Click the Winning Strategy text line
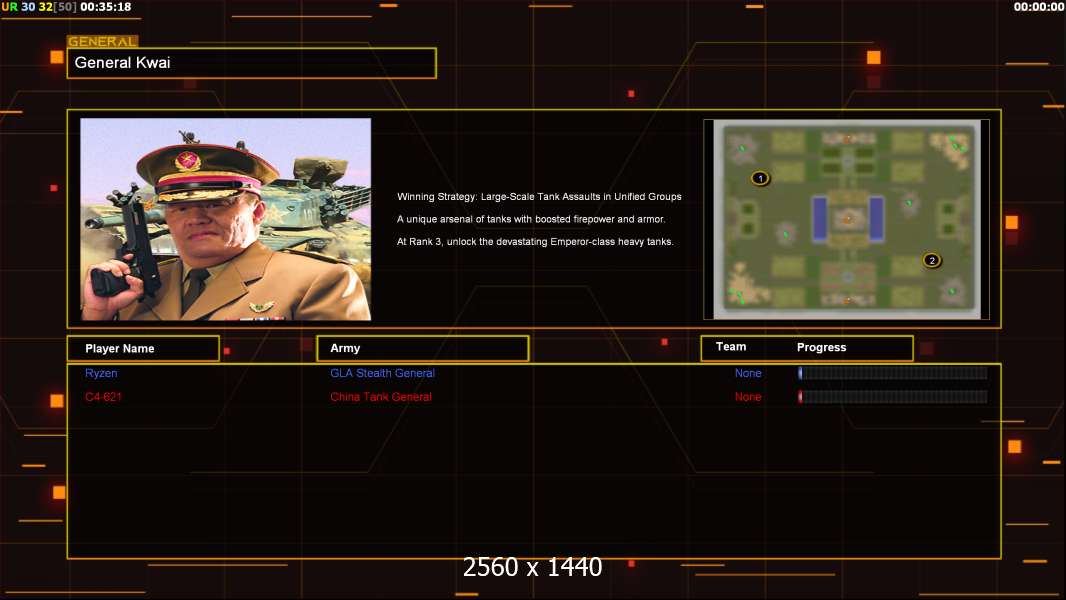Viewport: 1066px width, 600px height. click(x=539, y=196)
